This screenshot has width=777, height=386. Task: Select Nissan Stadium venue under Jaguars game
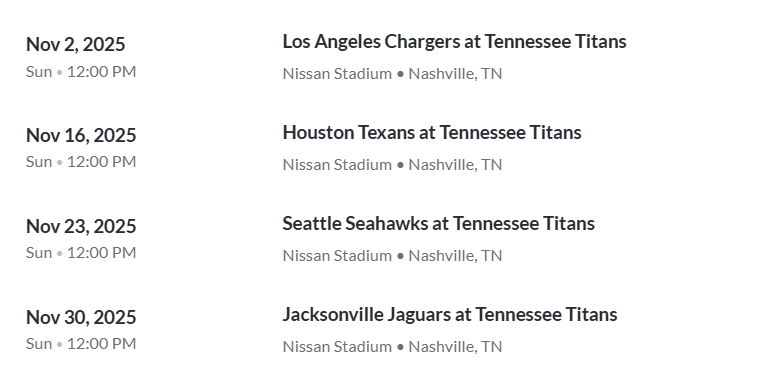(x=337, y=346)
